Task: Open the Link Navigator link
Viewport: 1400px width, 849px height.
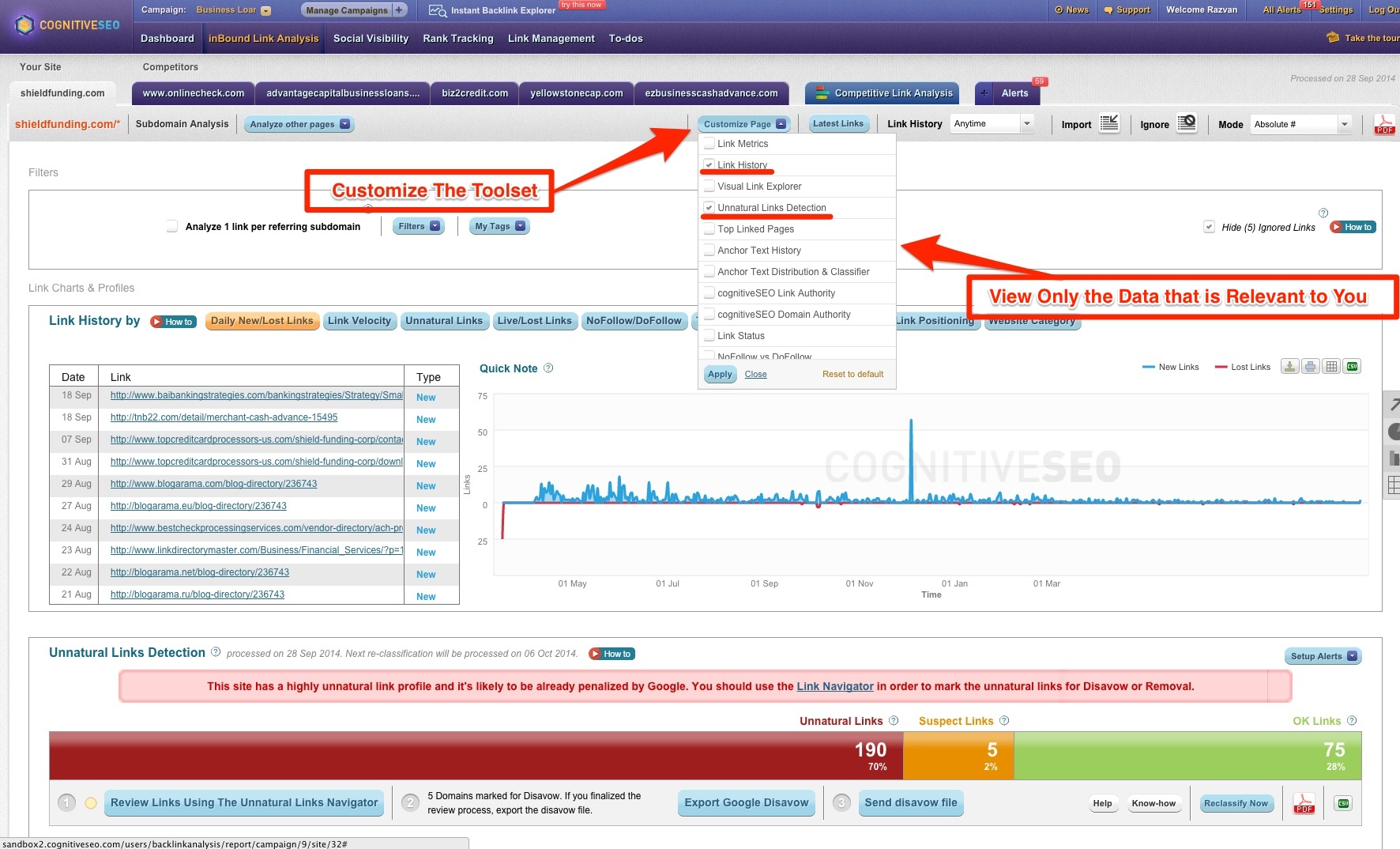Action: (x=834, y=686)
